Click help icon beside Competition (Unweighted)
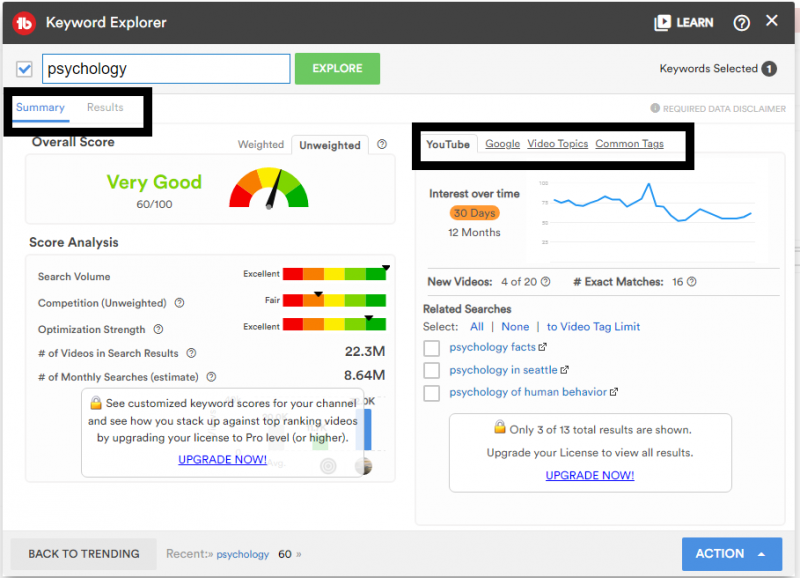The width and height of the screenshot is (800, 578). [x=180, y=303]
